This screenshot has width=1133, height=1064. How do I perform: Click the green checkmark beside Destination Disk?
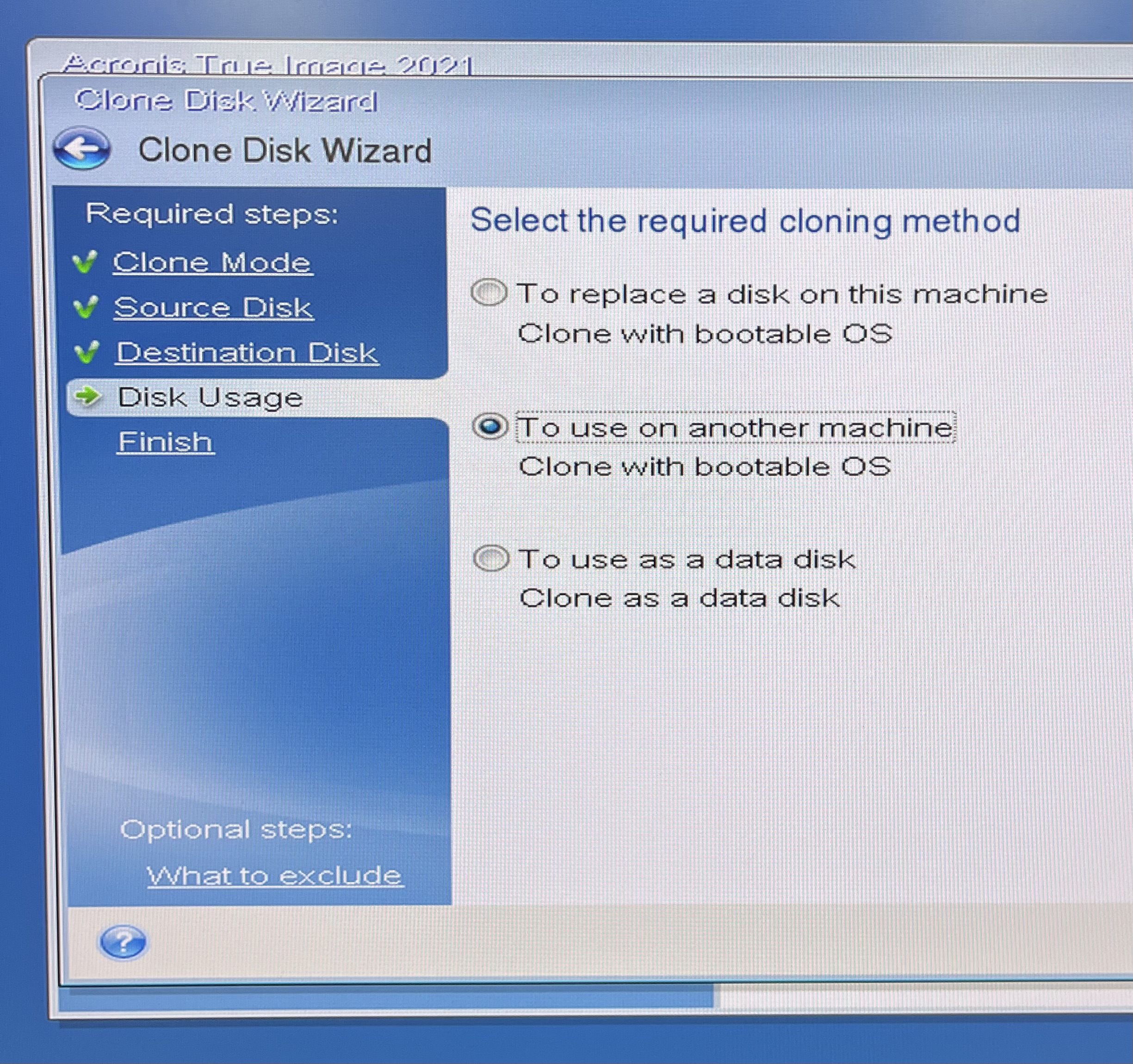click(x=87, y=352)
